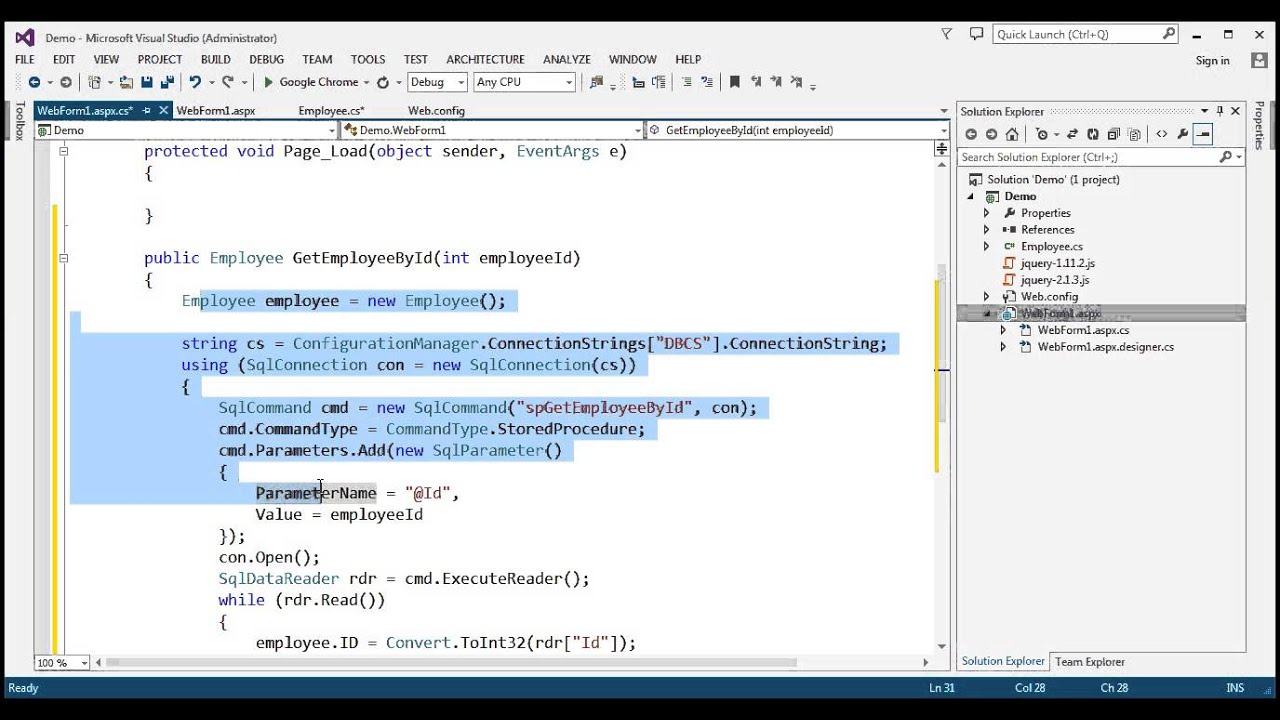1280x720 pixels.
Task: Select Web.config in Solution Explorer tree
Action: (1049, 297)
